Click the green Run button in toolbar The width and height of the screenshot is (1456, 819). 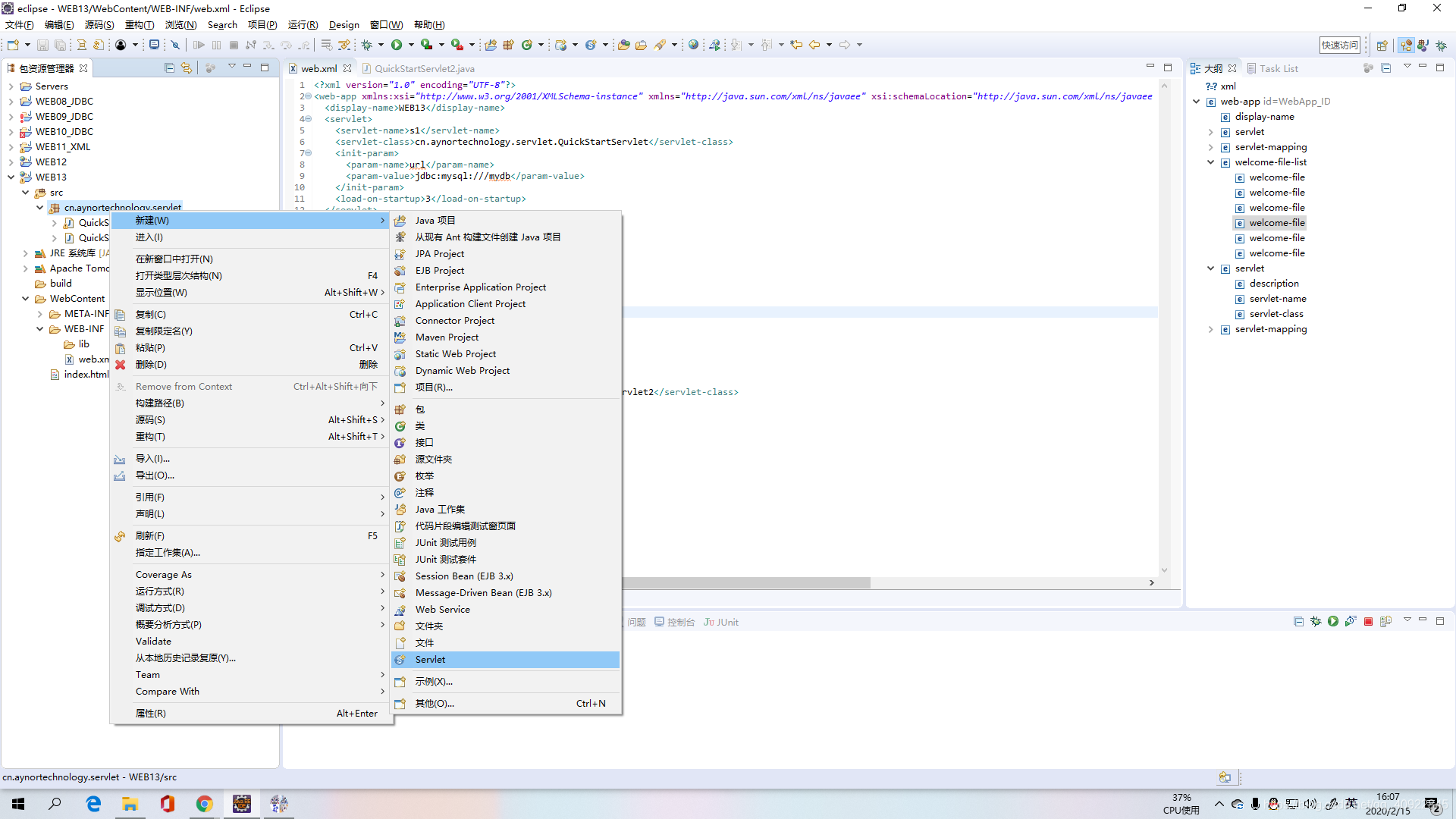point(397,45)
